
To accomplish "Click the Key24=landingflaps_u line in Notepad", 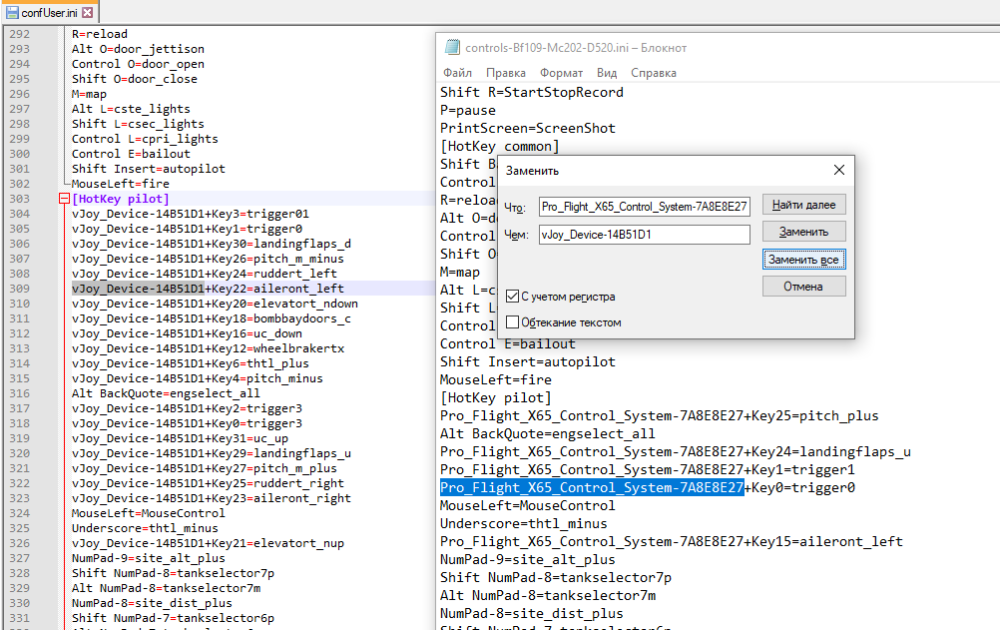I will [x=675, y=451].
